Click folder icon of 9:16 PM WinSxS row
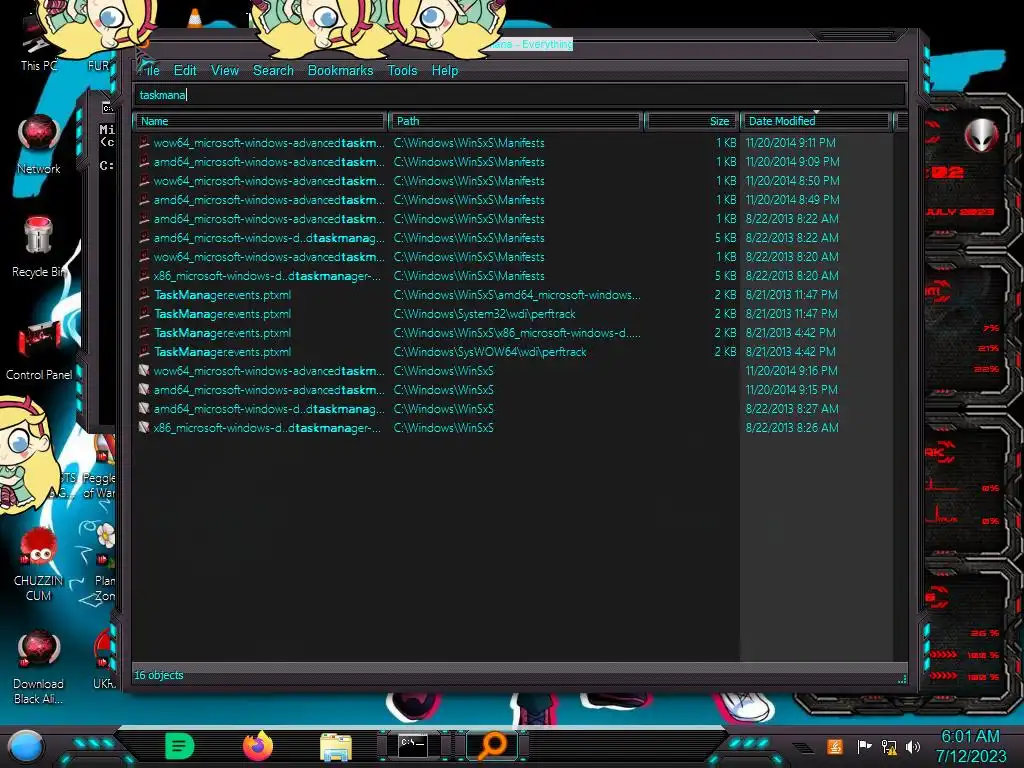Screen dimensions: 1024x768 pyautogui.click(x=144, y=370)
